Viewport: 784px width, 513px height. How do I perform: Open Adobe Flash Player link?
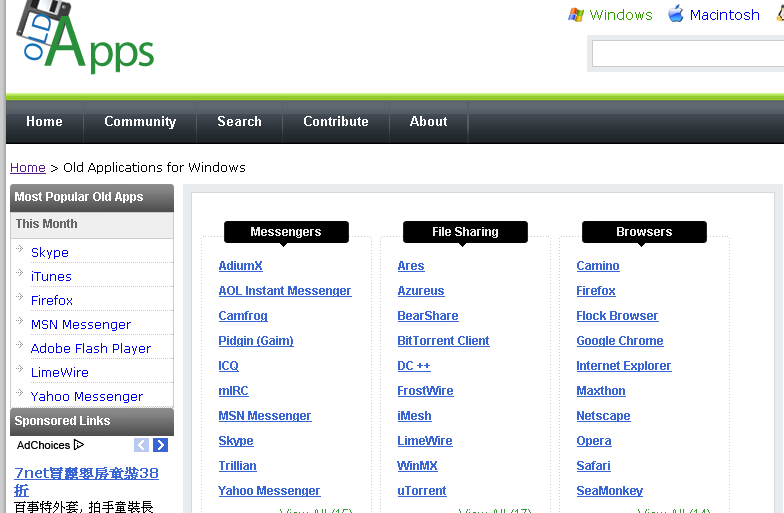click(x=90, y=348)
